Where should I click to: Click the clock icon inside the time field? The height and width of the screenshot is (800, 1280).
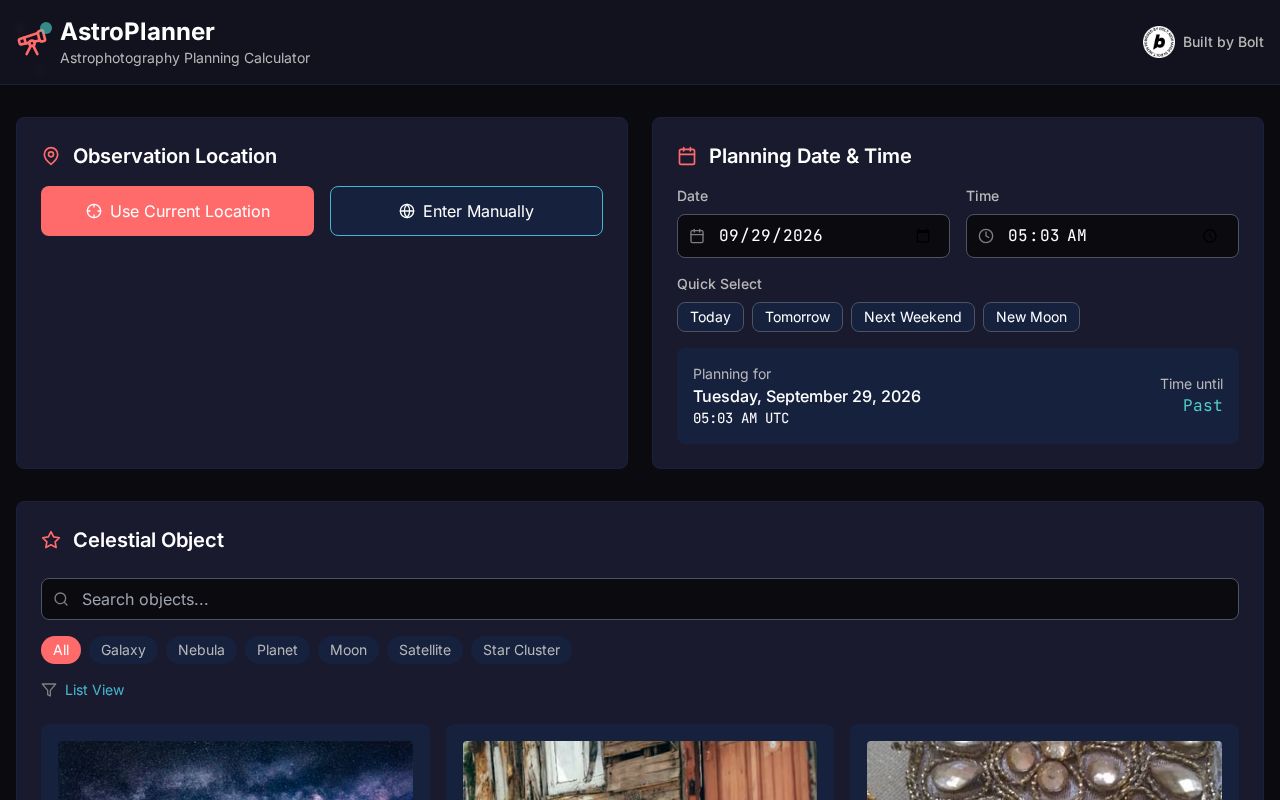(x=986, y=236)
